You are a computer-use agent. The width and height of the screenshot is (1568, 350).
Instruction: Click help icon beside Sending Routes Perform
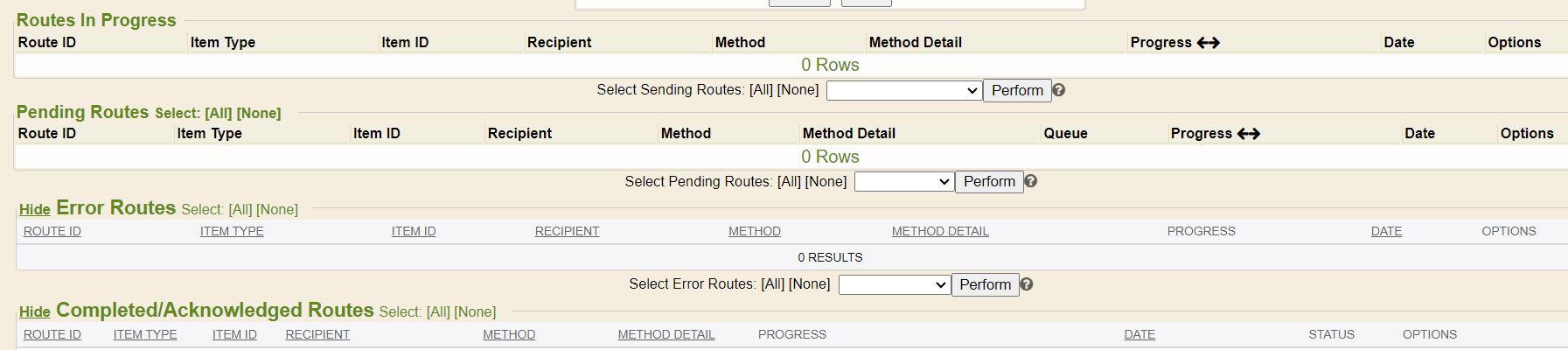pos(1059,90)
